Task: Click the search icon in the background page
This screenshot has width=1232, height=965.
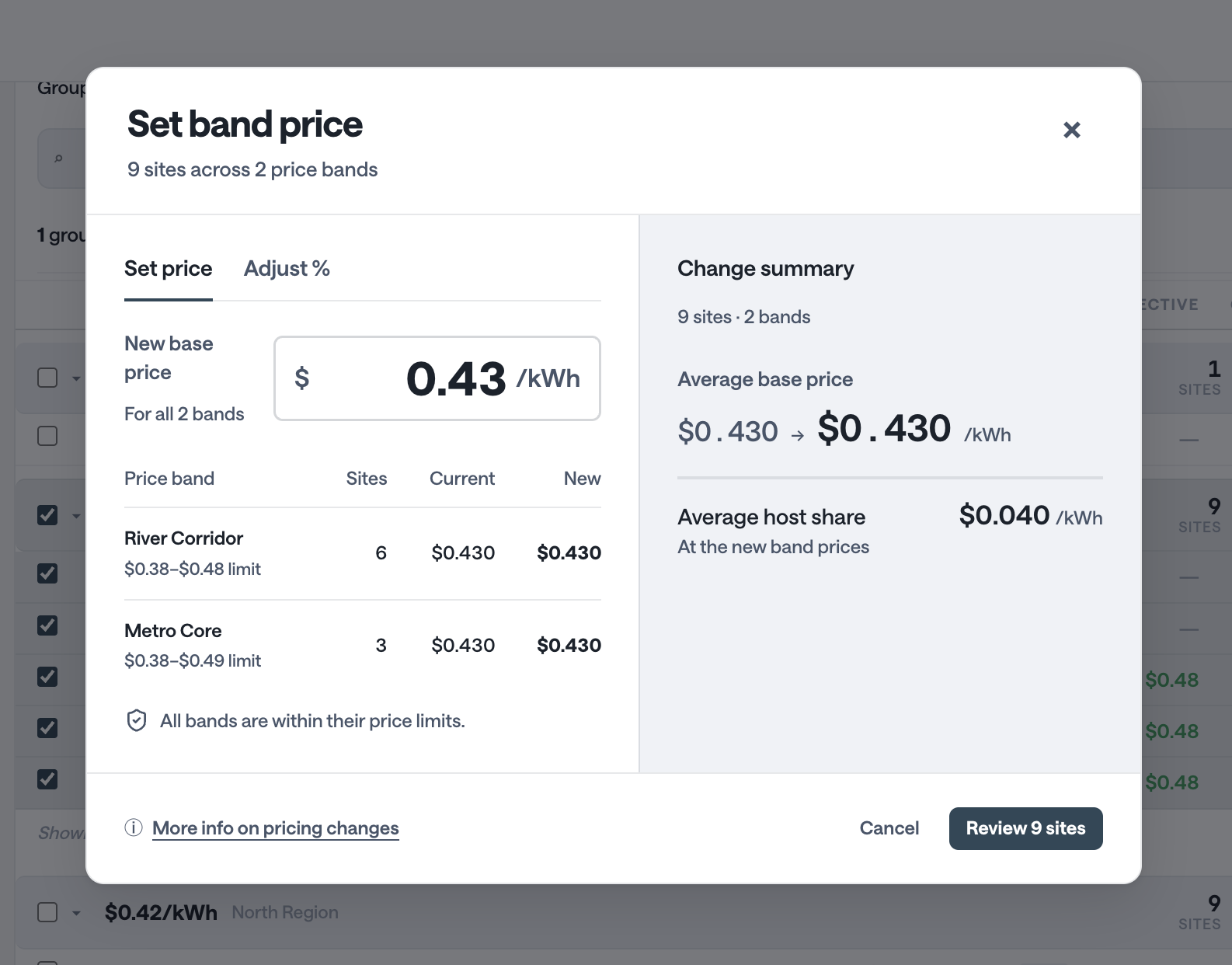Action: [x=58, y=159]
